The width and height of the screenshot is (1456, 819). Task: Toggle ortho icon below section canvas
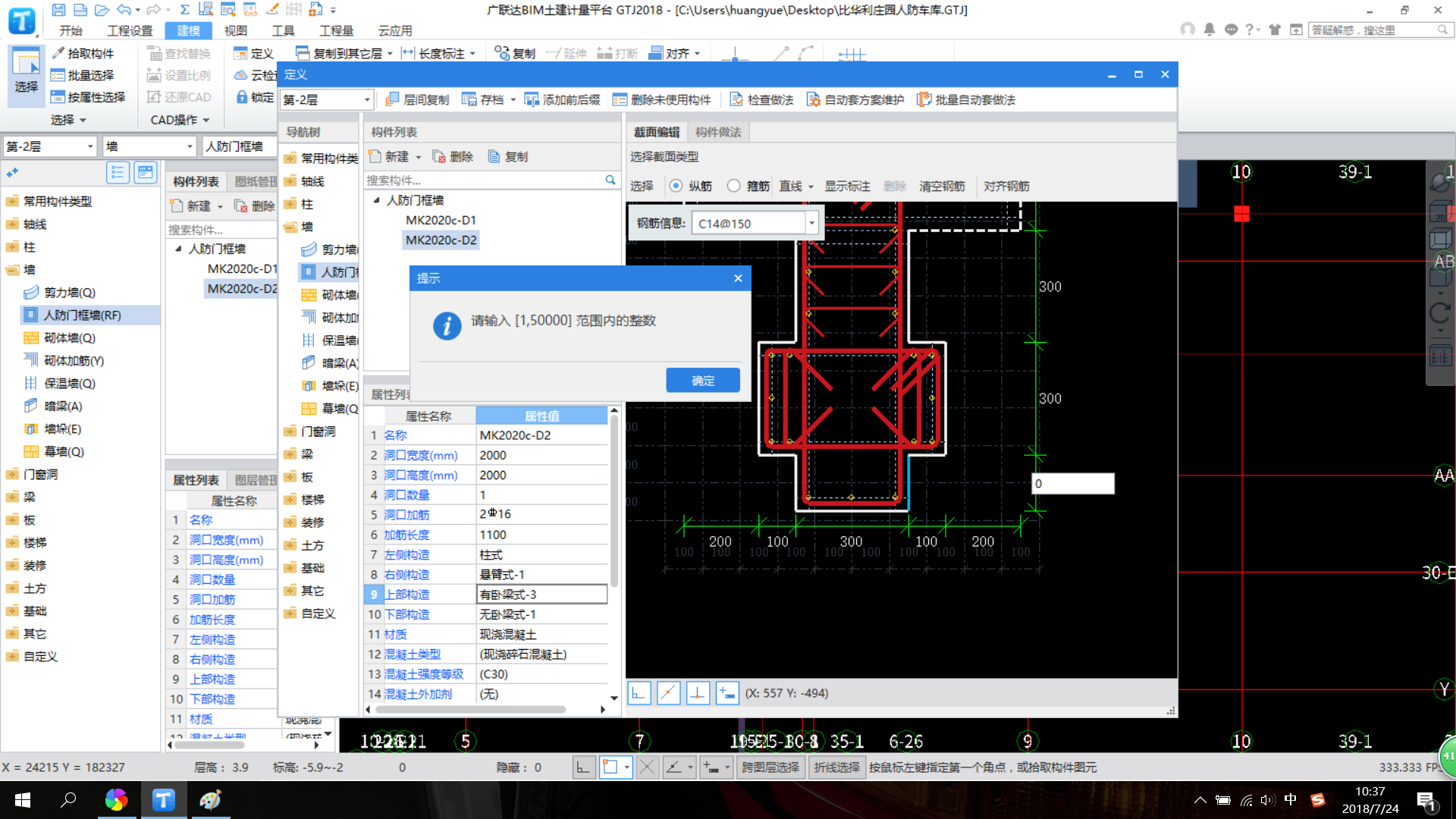point(639,693)
